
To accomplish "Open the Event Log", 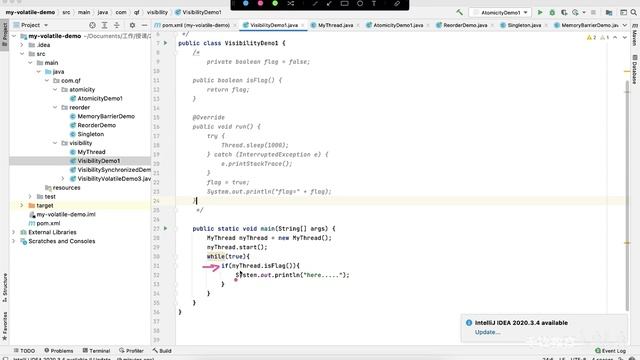I will coord(611,351).
